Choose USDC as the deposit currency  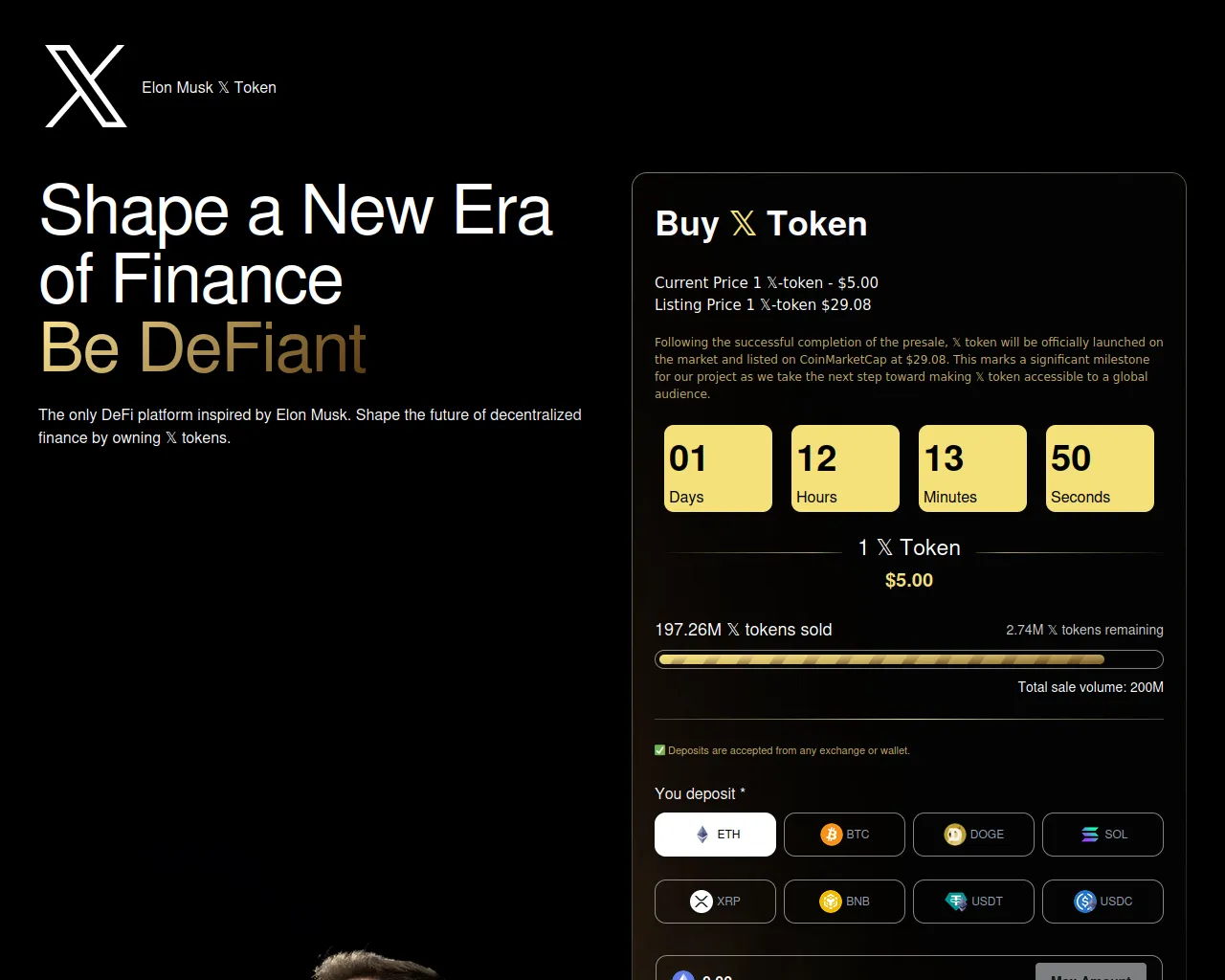(x=1102, y=902)
